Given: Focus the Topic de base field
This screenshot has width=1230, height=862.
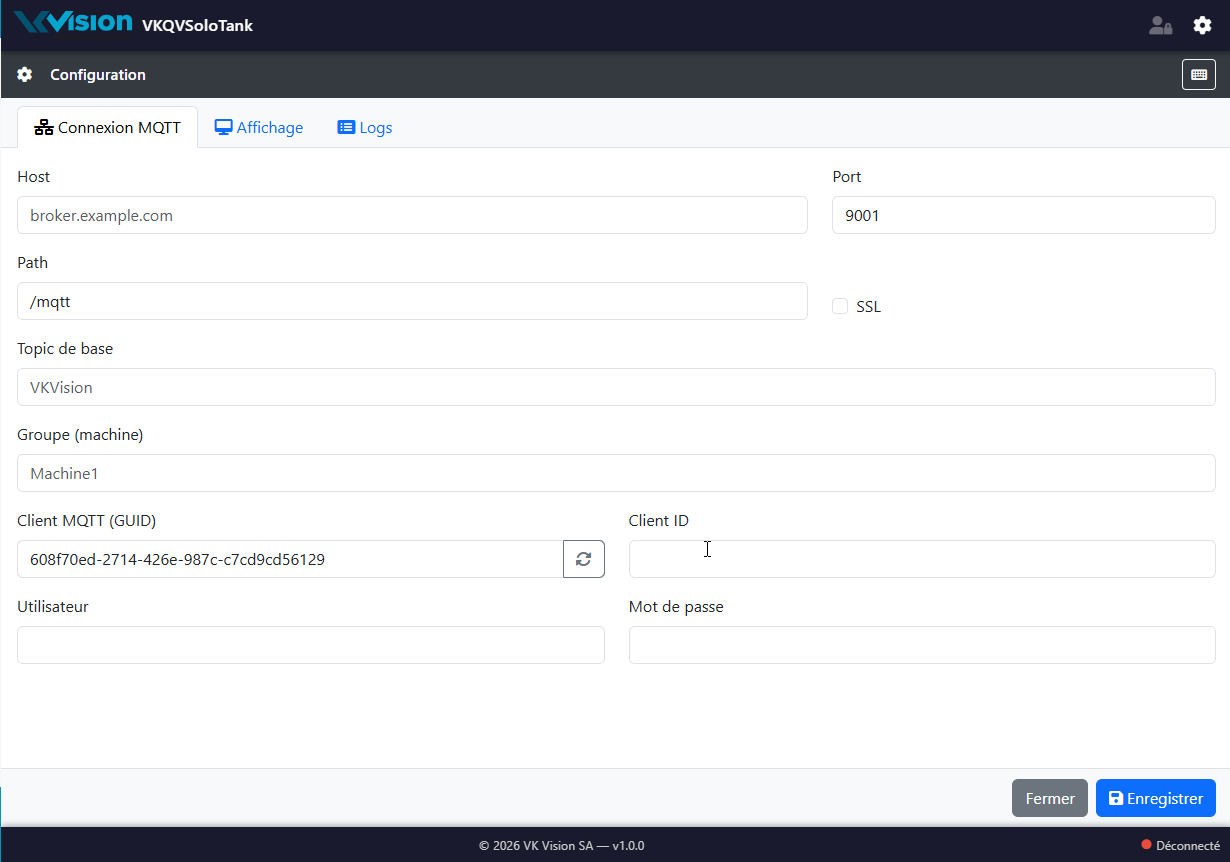Looking at the screenshot, I should coord(616,387).
